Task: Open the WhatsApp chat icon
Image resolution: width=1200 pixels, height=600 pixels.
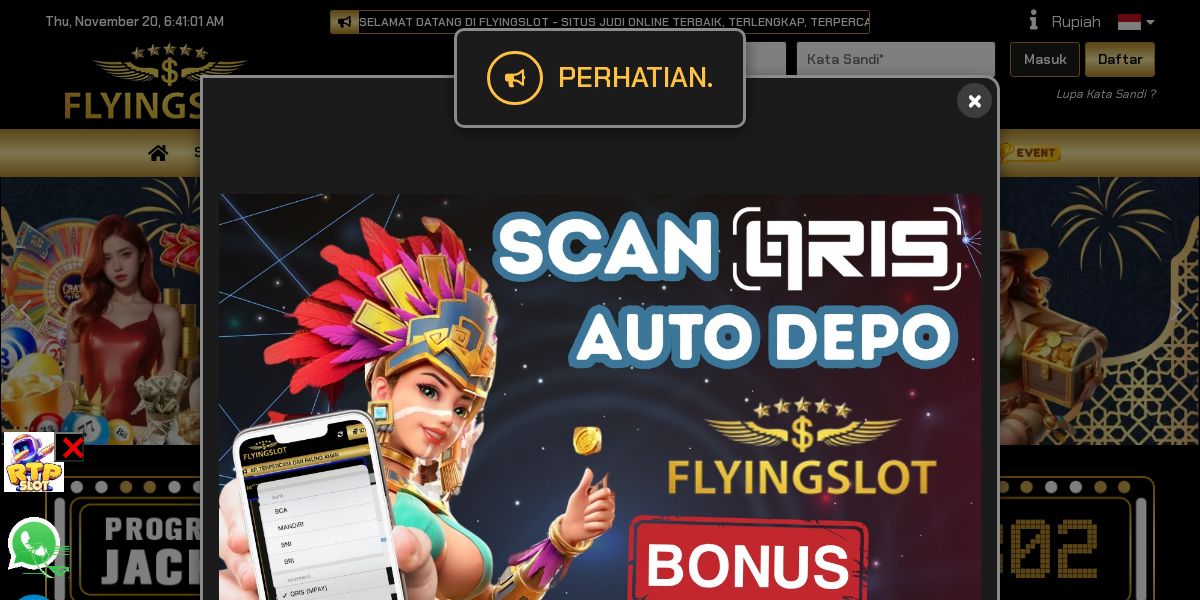Action: click(x=34, y=544)
